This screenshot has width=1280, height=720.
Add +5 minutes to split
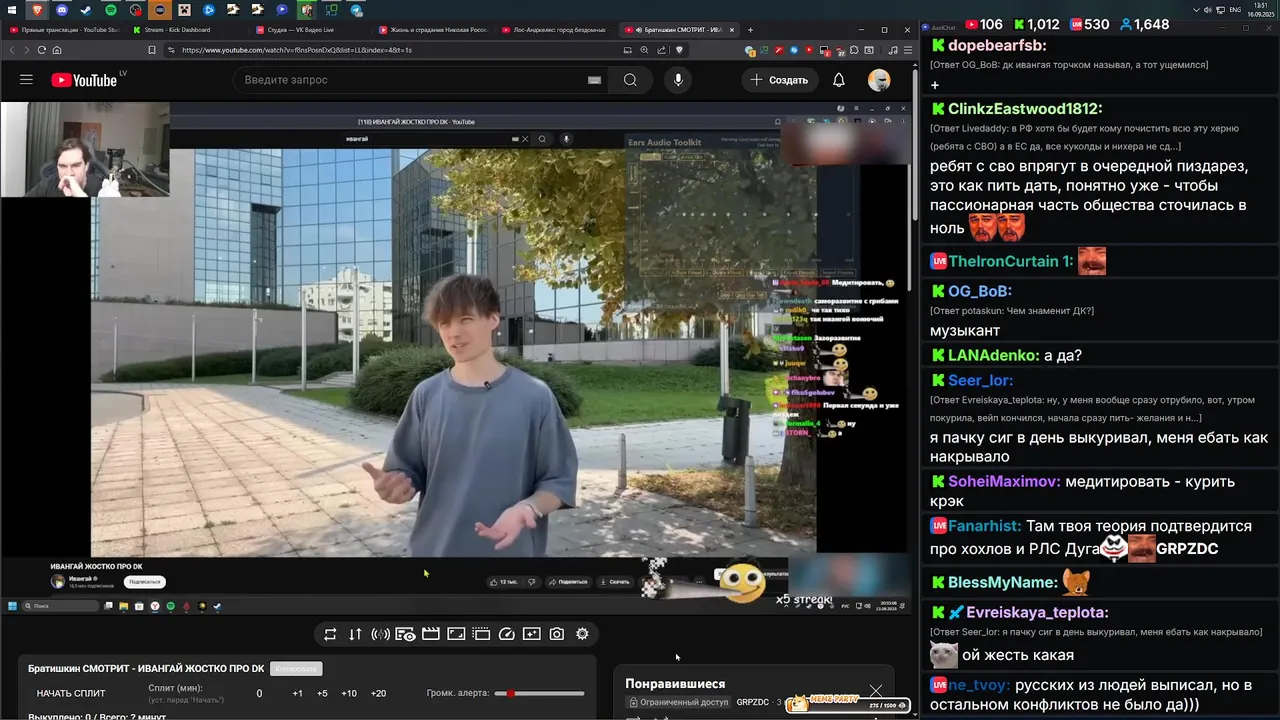pos(322,693)
